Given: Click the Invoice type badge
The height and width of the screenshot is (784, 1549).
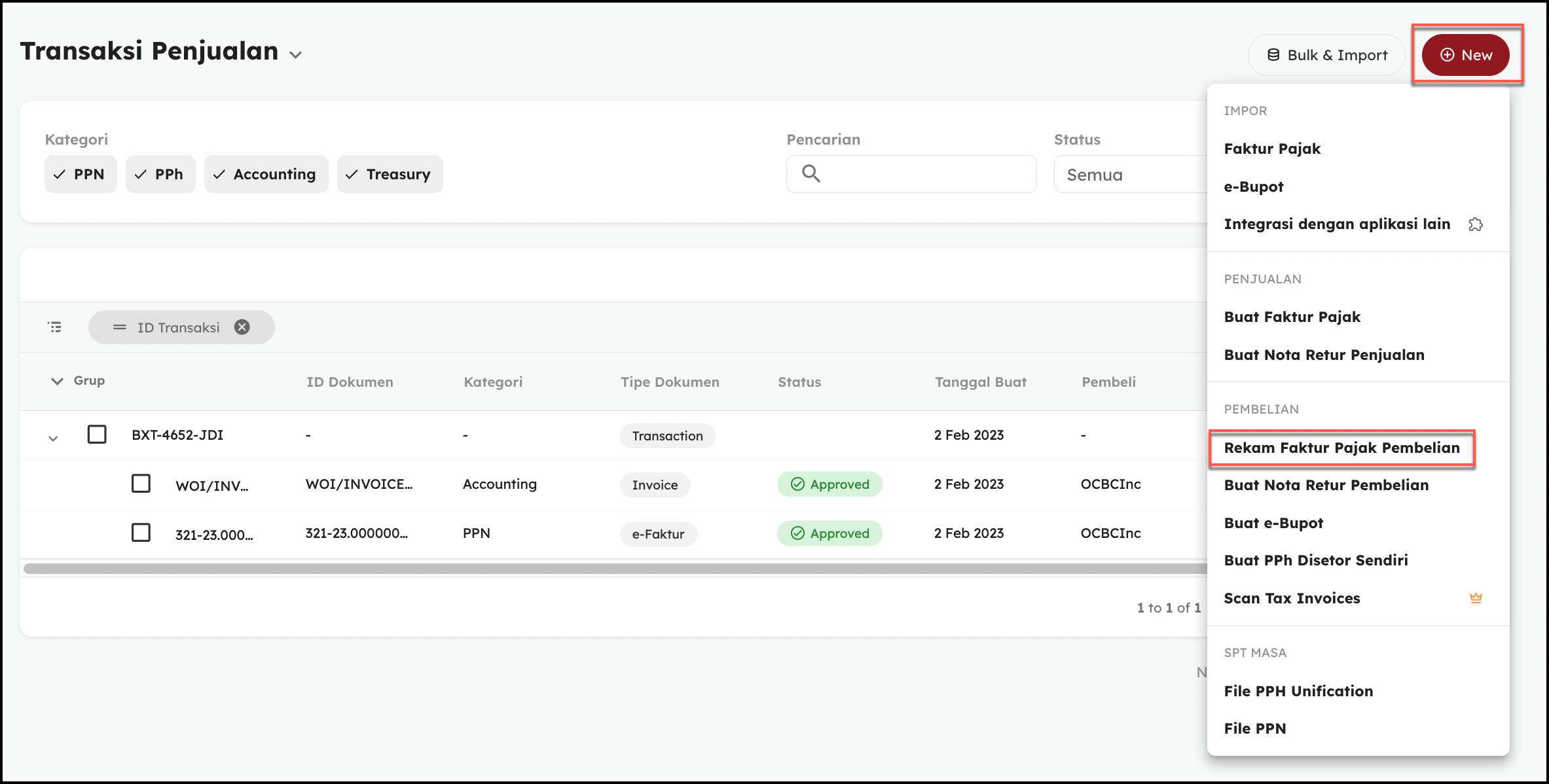Looking at the screenshot, I should [x=655, y=485].
